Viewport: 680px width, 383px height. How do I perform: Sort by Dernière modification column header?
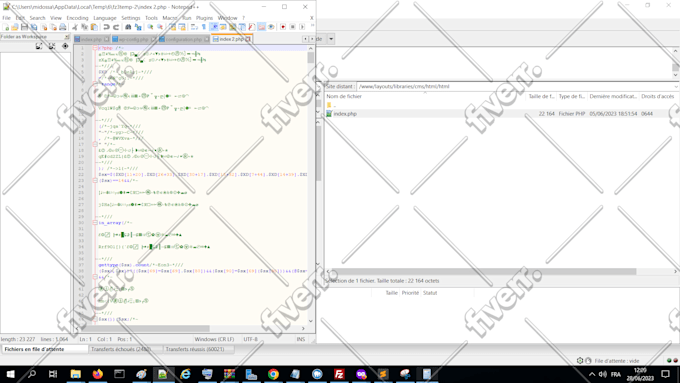(613, 96)
